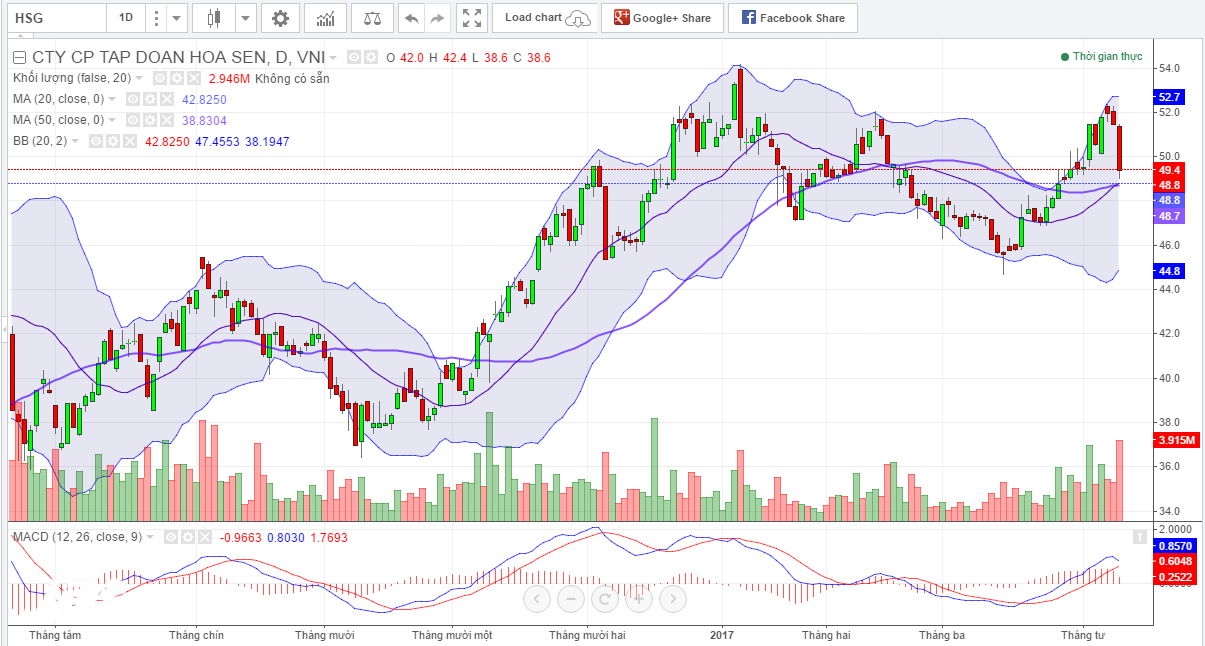The height and width of the screenshot is (646, 1205).
Task: Click the compare symbols scales icon
Action: click(x=372, y=18)
